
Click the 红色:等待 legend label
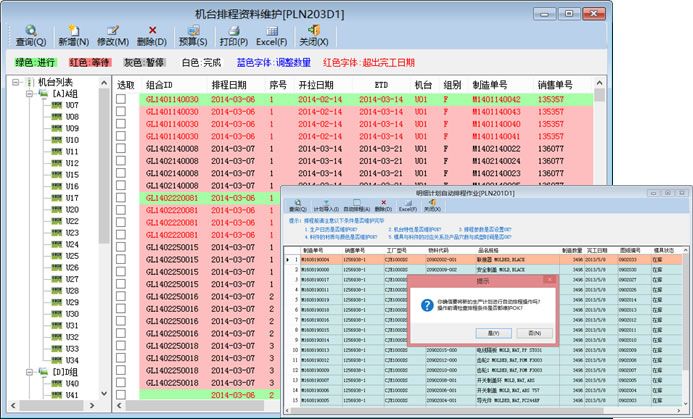tap(90, 63)
